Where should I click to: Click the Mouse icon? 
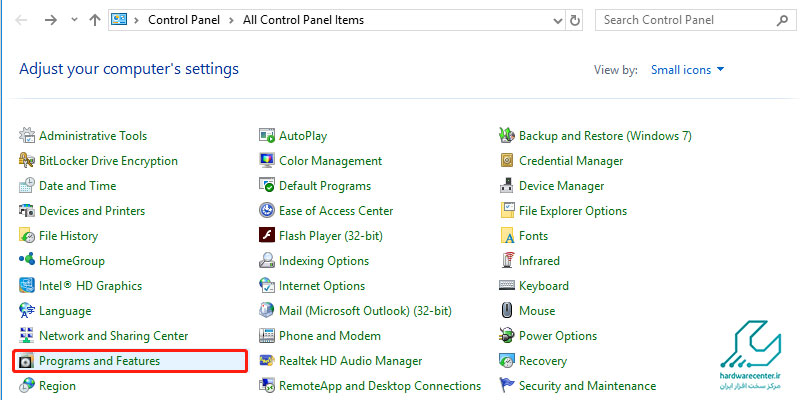click(x=507, y=311)
